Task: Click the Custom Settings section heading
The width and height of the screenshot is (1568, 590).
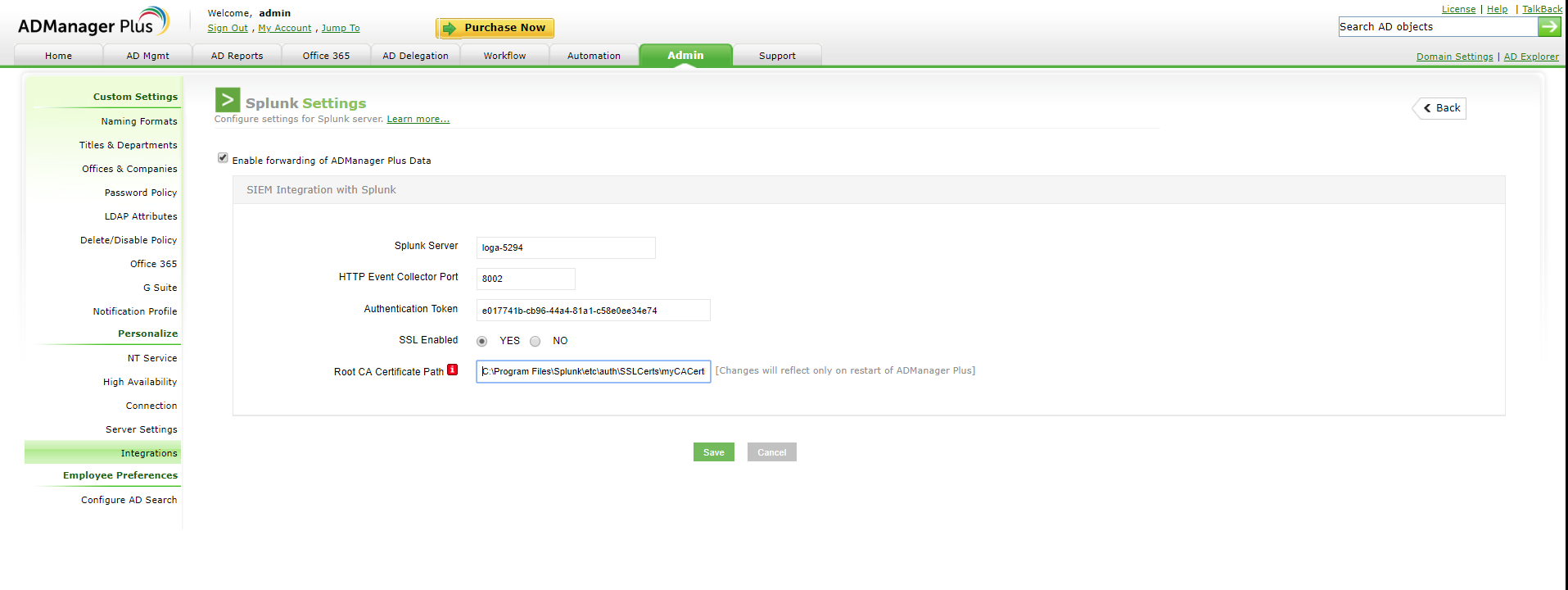Action: coord(135,97)
